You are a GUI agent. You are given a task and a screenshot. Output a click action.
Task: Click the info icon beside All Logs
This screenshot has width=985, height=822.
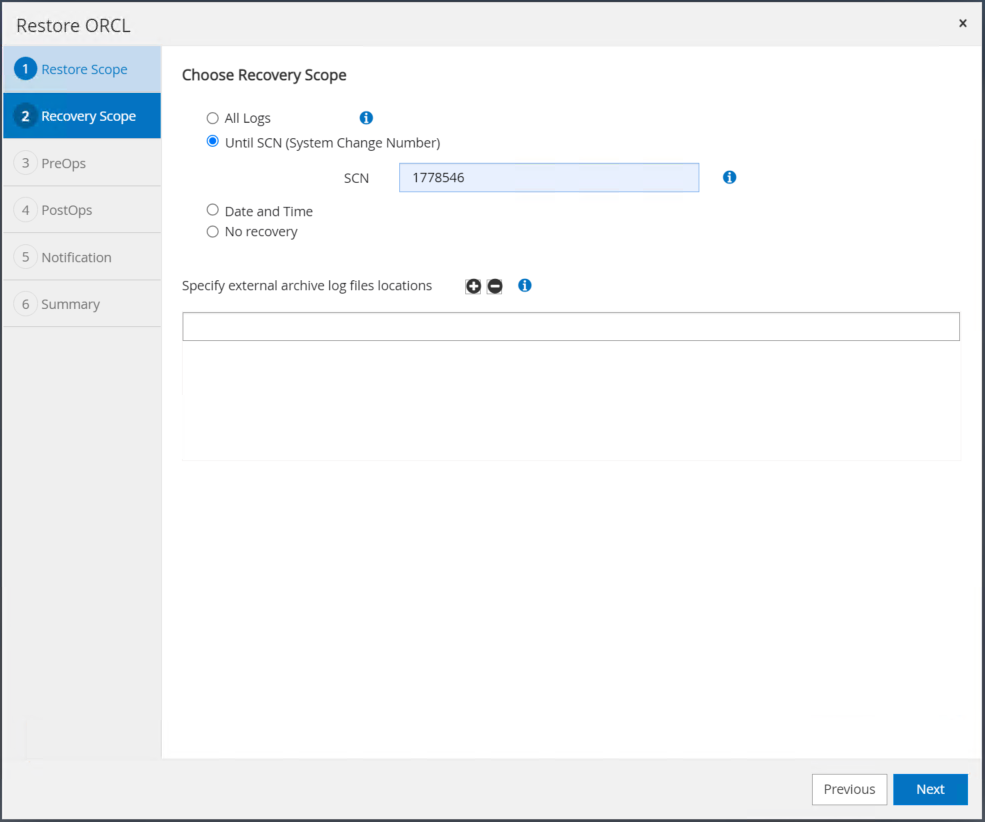point(366,118)
